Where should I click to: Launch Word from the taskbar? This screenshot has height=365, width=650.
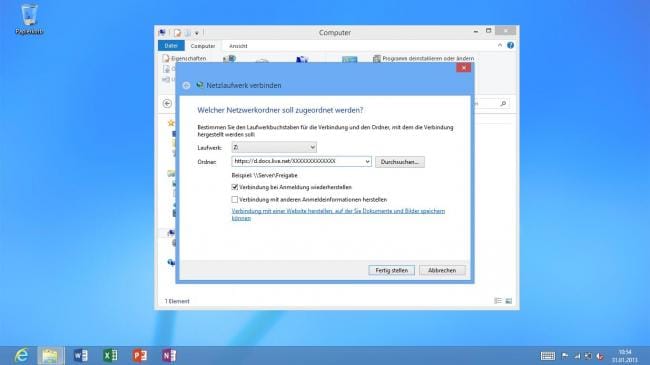tap(81, 355)
